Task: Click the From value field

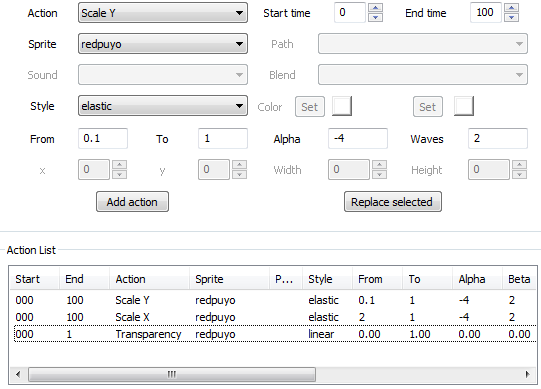Action: (x=103, y=138)
